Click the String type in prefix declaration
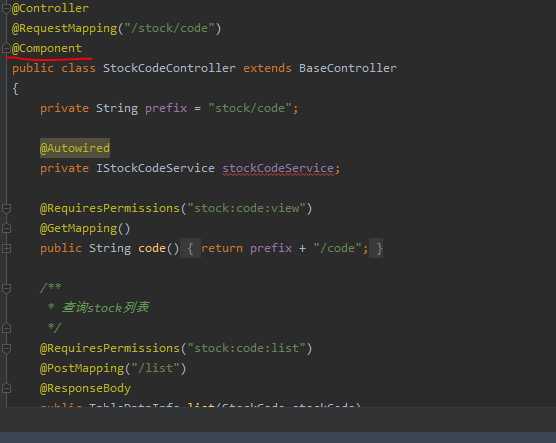The width and height of the screenshot is (556, 443). 117,108
